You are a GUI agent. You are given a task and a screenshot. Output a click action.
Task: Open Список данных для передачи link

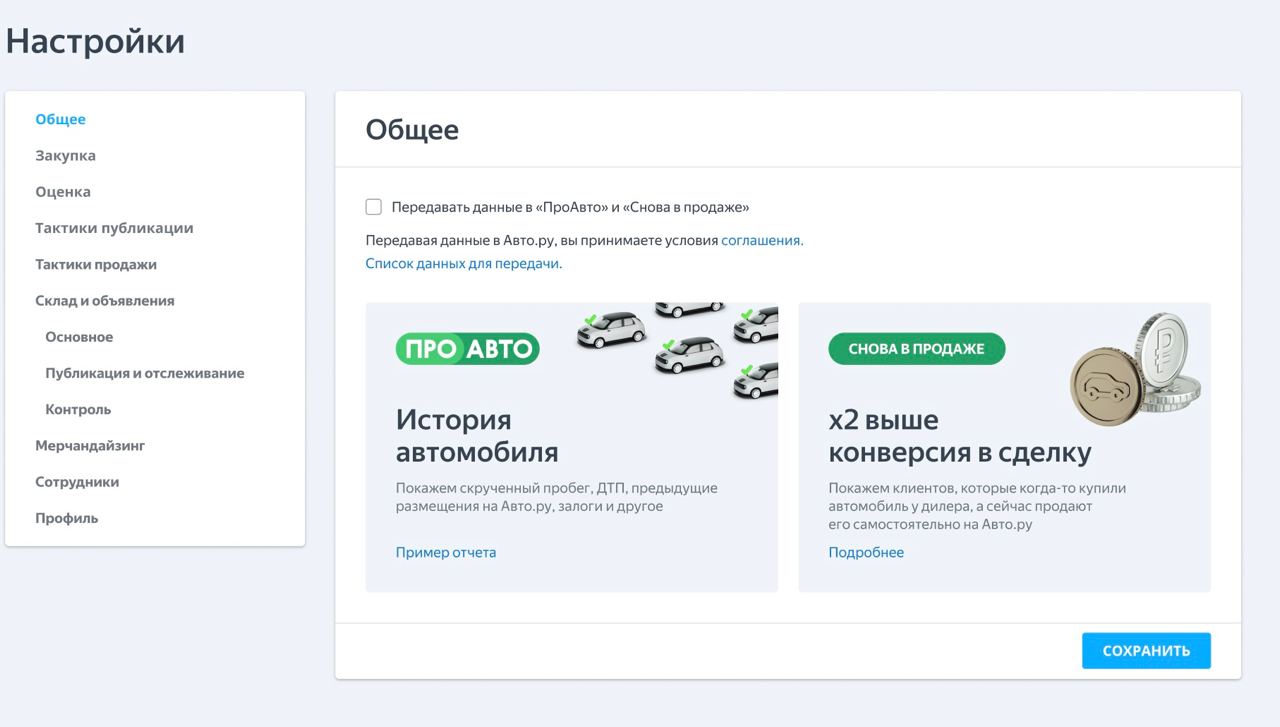tap(463, 263)
